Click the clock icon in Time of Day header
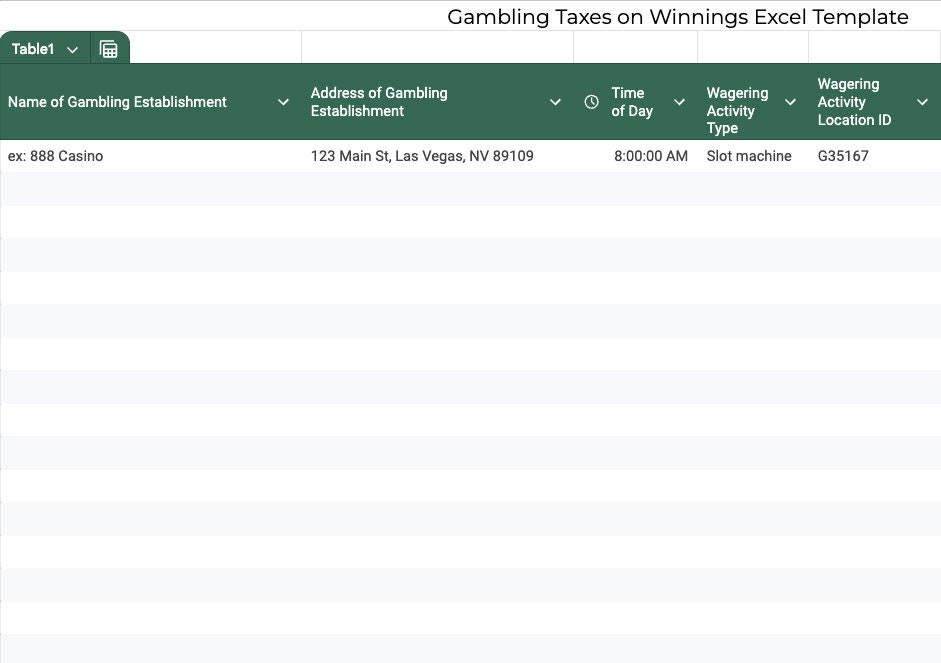 pos(592,102)
